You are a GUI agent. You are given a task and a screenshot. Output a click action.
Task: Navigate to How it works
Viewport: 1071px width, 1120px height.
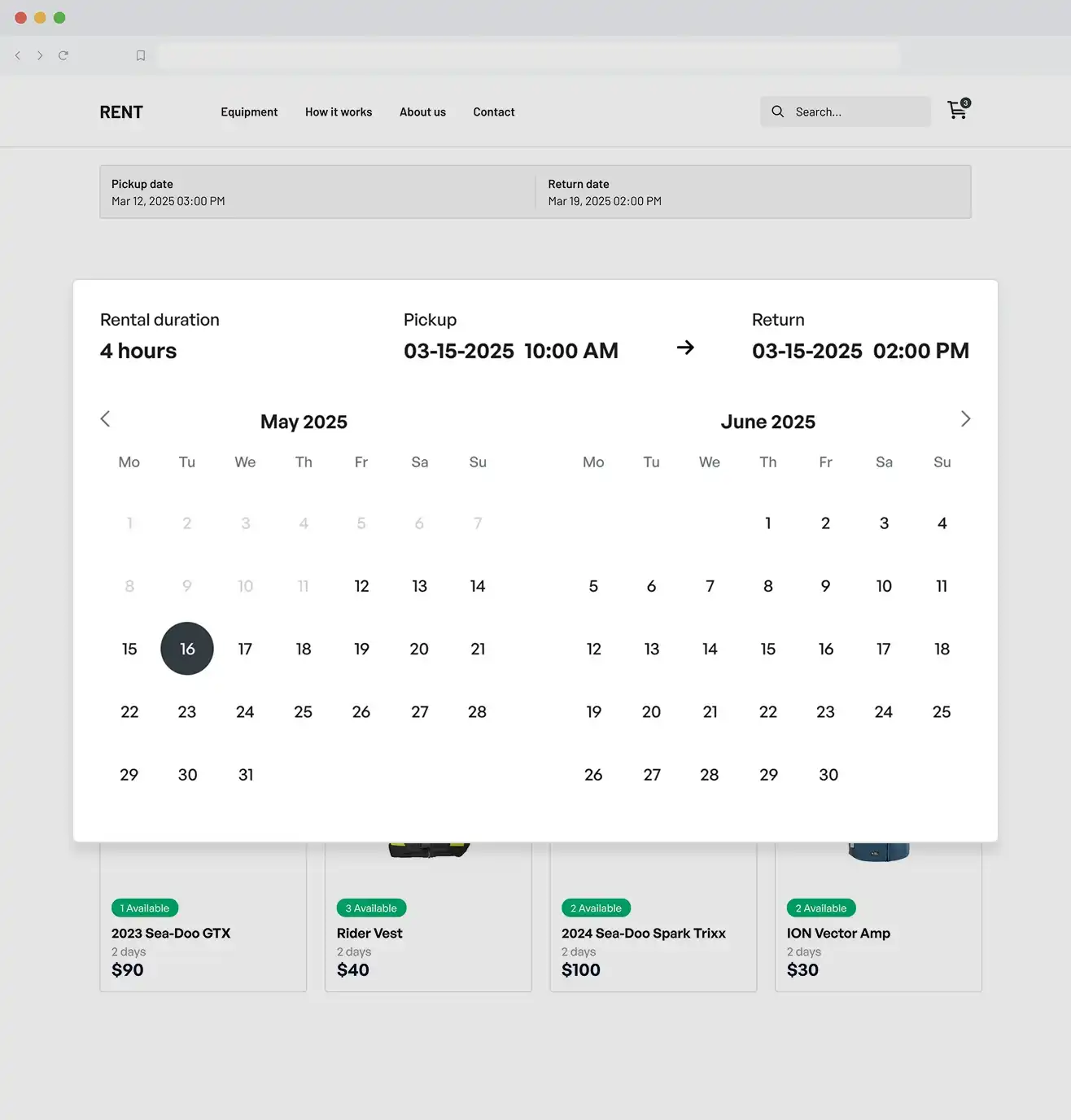pos(339,112)
